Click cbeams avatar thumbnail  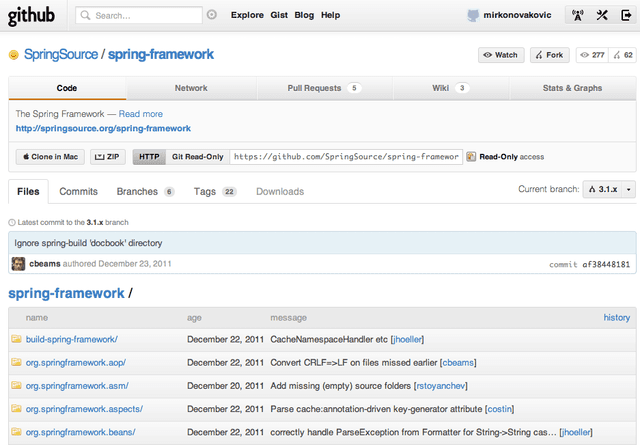coord(18,264)
